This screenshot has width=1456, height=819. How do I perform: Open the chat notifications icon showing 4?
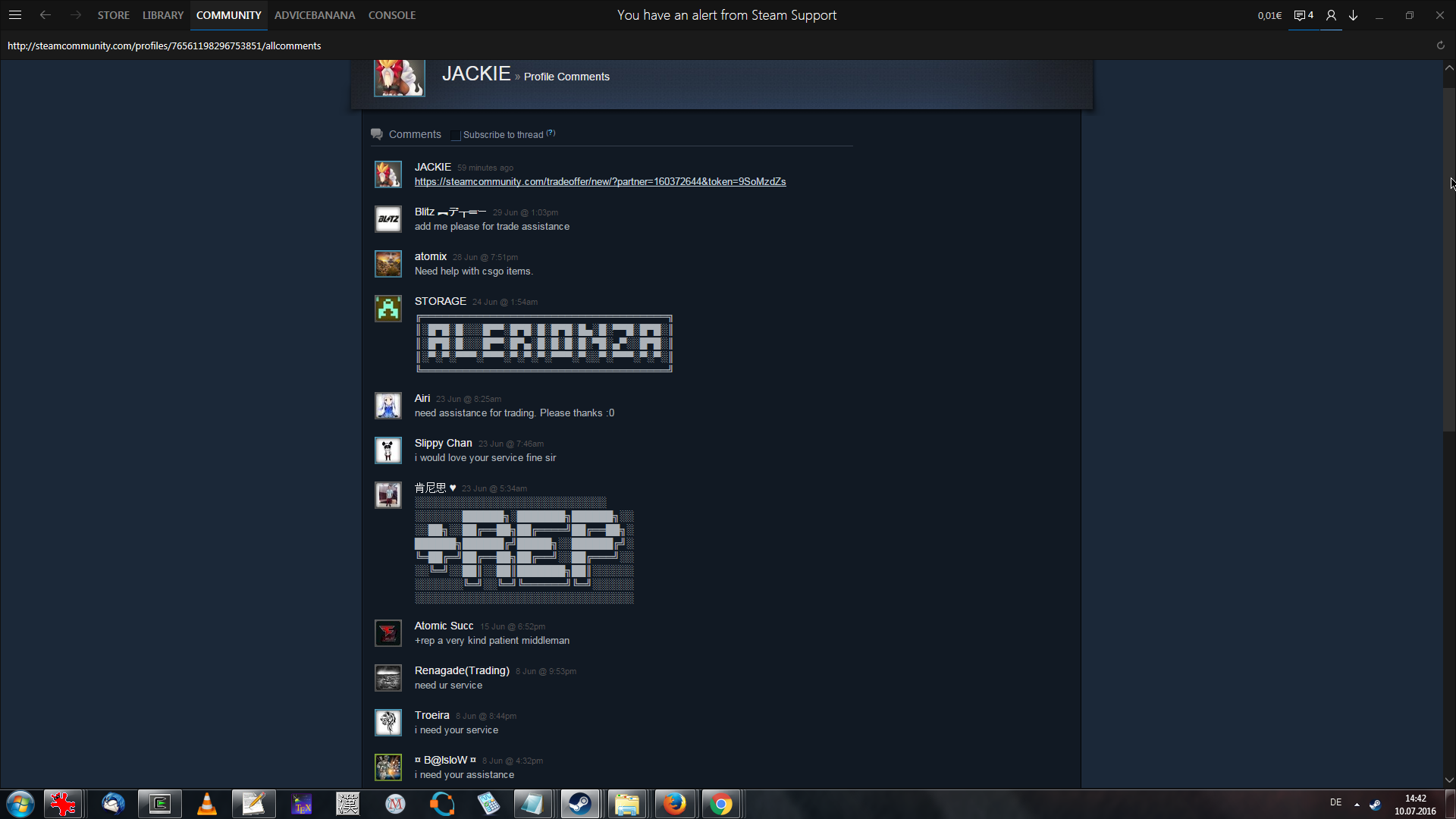[1304, 15]
